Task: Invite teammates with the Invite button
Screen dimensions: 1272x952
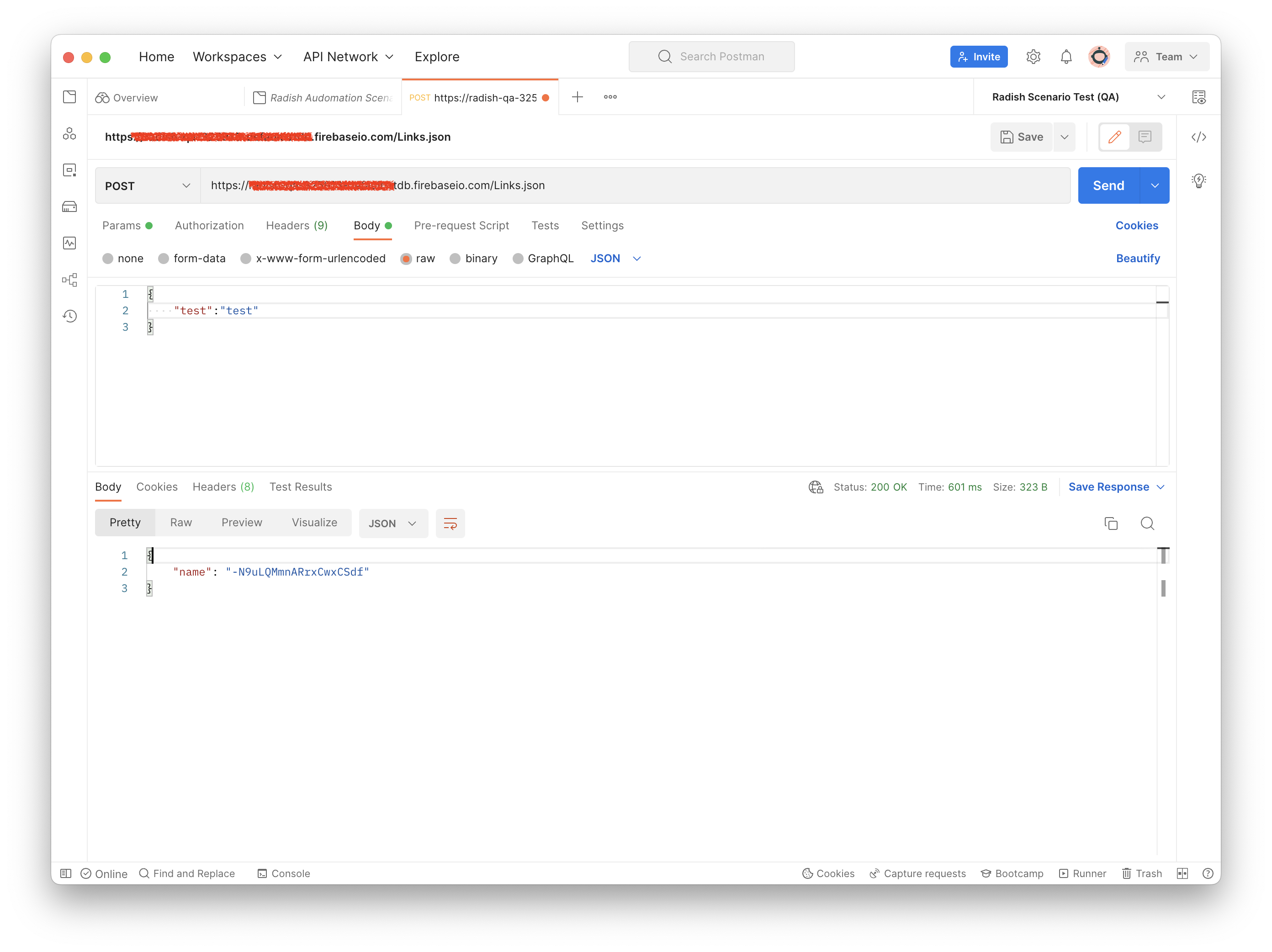Action: point(979,56)
